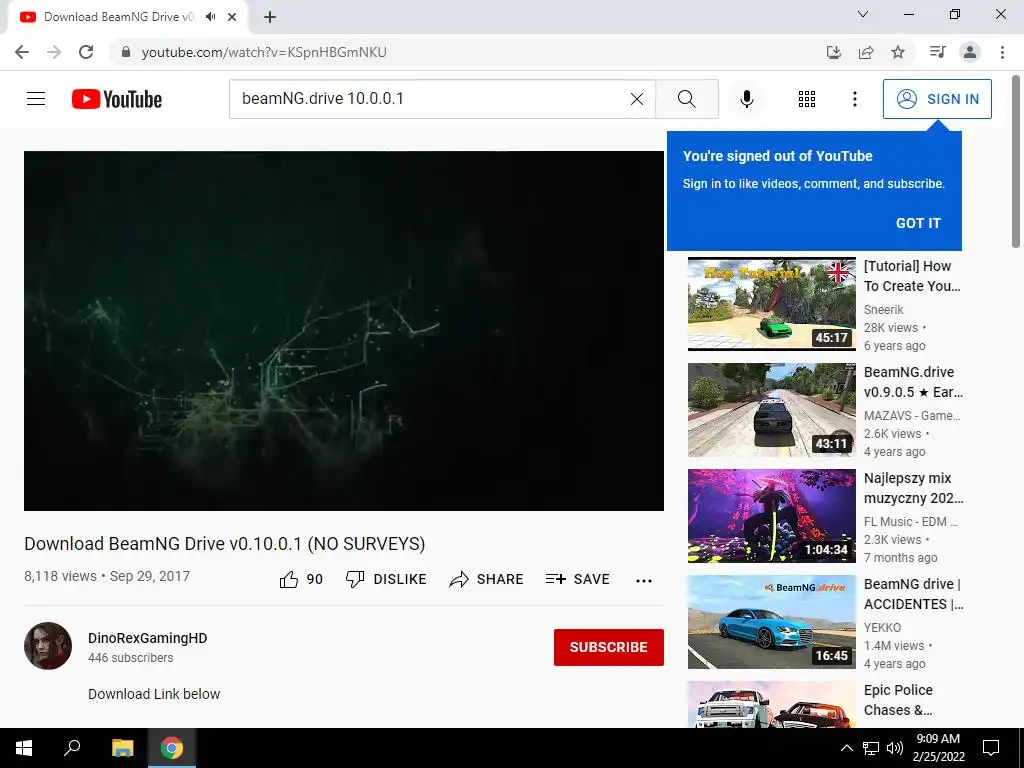Click the address bar URL
Image resolution: width=1024 pixels, height=768 pixels.
pyautogui.click(x=264, y=52)
